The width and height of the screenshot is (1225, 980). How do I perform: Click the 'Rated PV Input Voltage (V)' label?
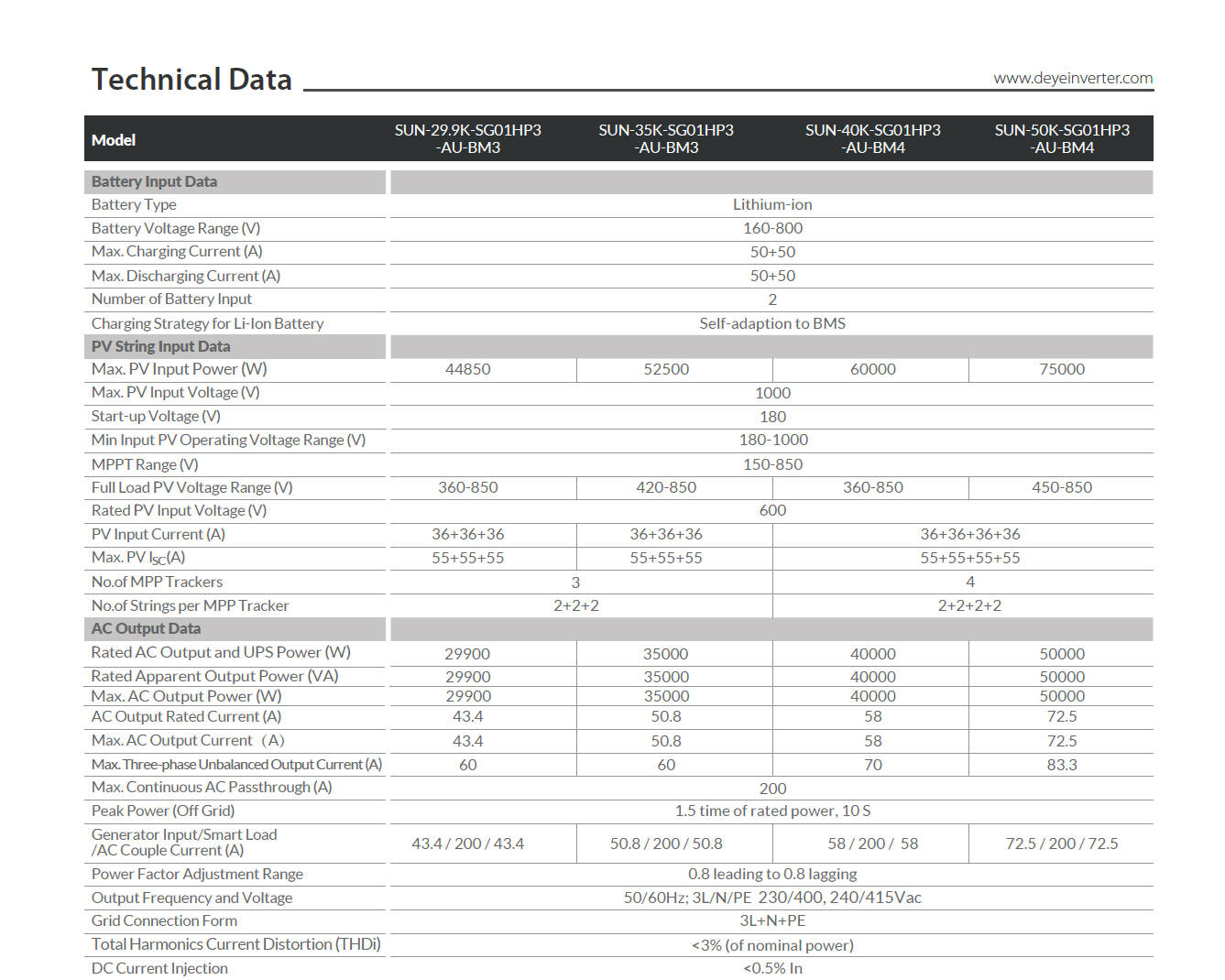coord(180,511)
